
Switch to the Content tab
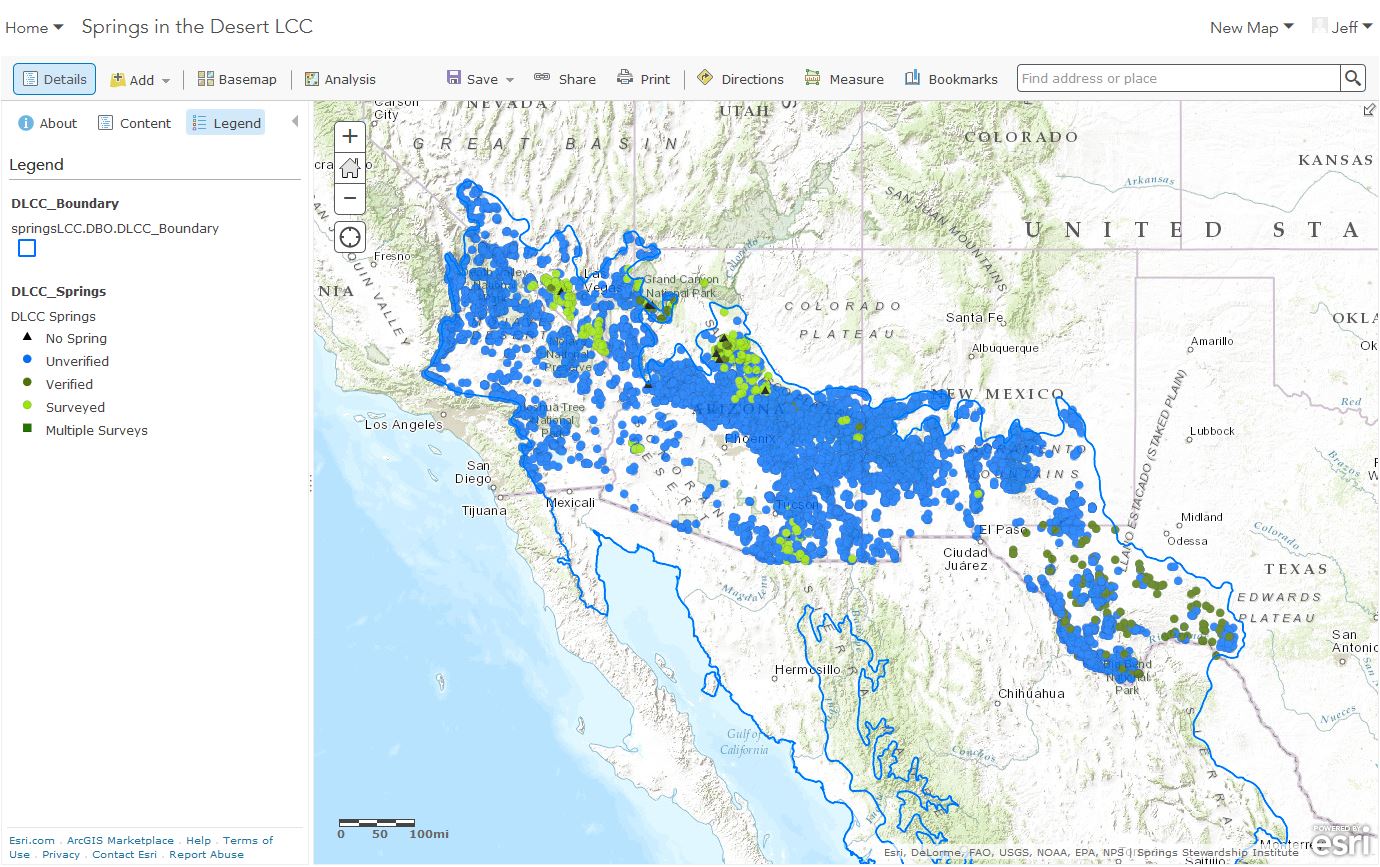pos(134,123)
